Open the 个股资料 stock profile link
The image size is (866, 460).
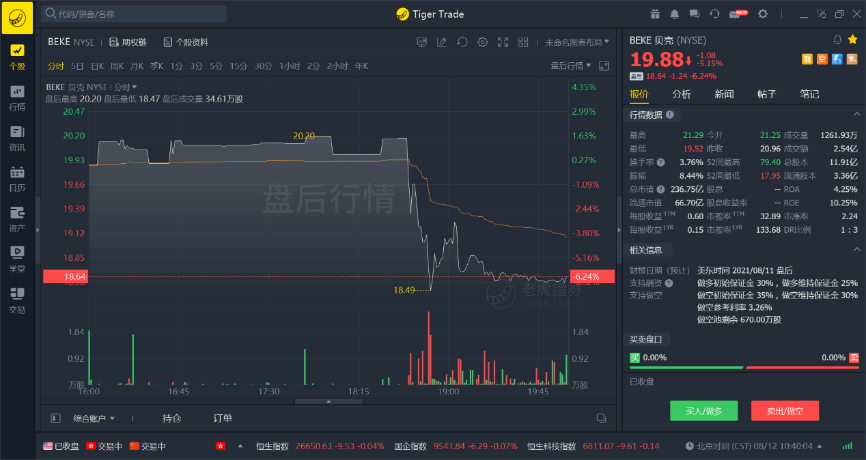tap(186, 42)
